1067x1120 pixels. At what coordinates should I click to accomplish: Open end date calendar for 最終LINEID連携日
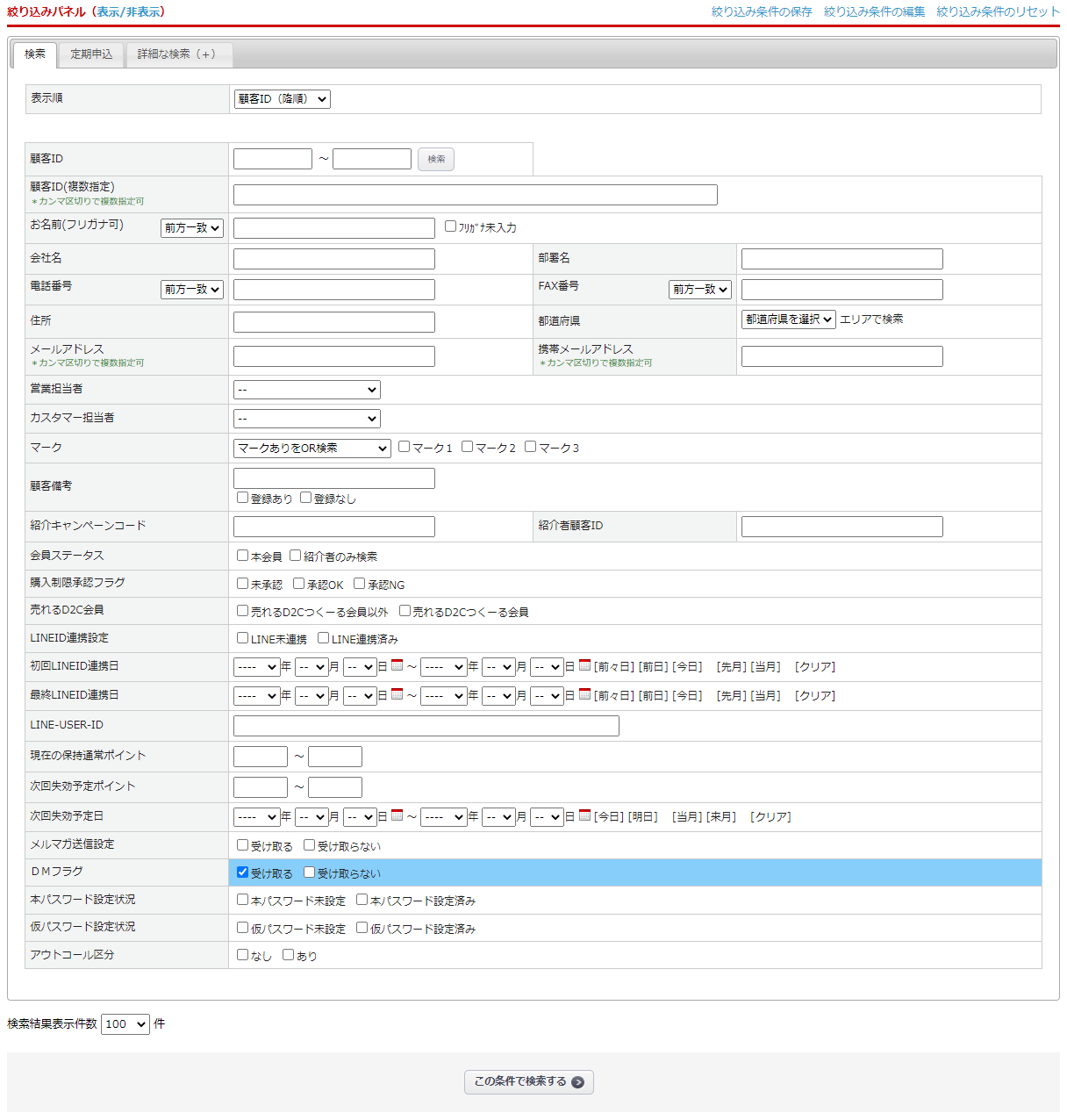[584, 694]
